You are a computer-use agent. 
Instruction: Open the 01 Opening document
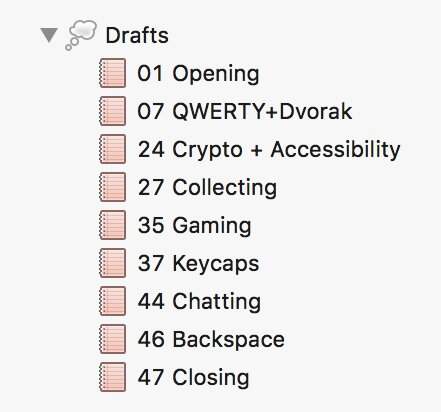point(198,74)
